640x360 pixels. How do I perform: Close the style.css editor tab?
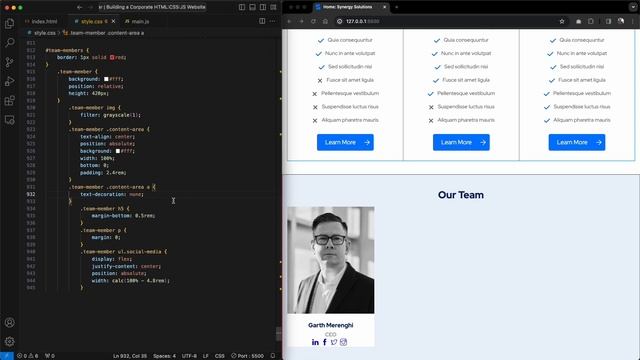pos(113,21)
